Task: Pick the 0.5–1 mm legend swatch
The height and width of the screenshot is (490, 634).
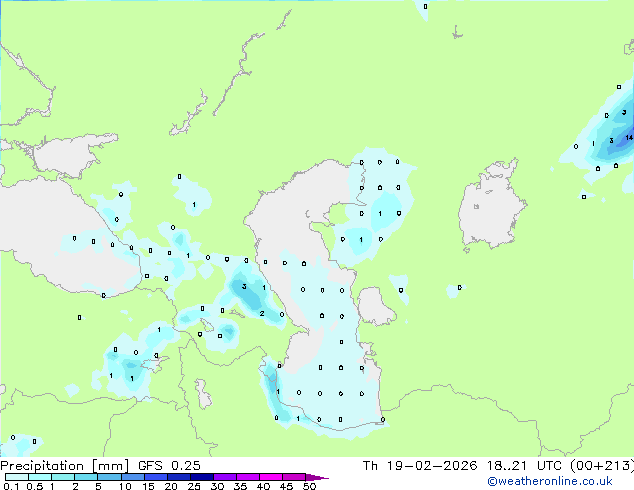Action: pyautogui.click(x=40, y=477)
